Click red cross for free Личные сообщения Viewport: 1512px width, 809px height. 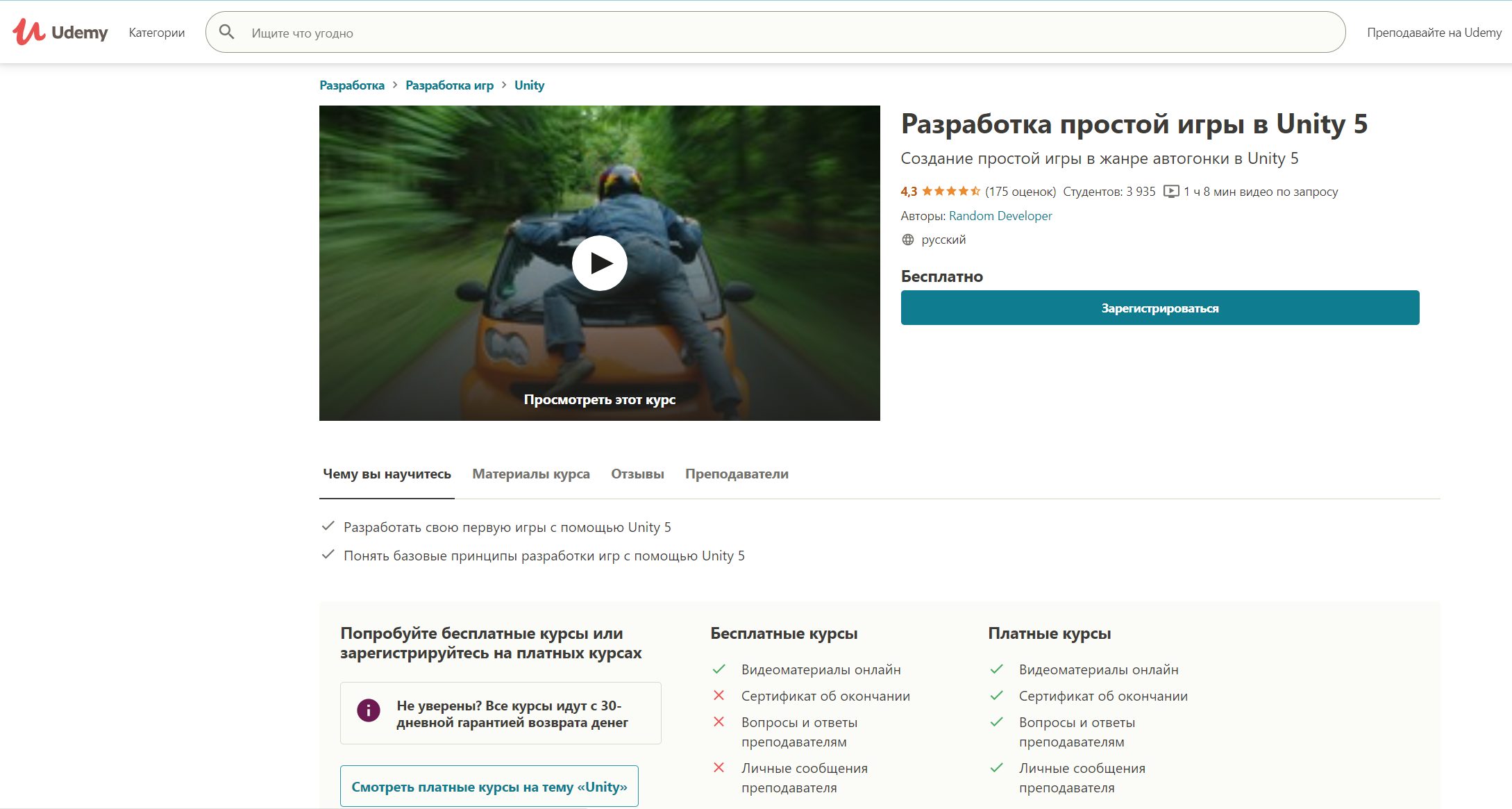[x=719, y=767]
